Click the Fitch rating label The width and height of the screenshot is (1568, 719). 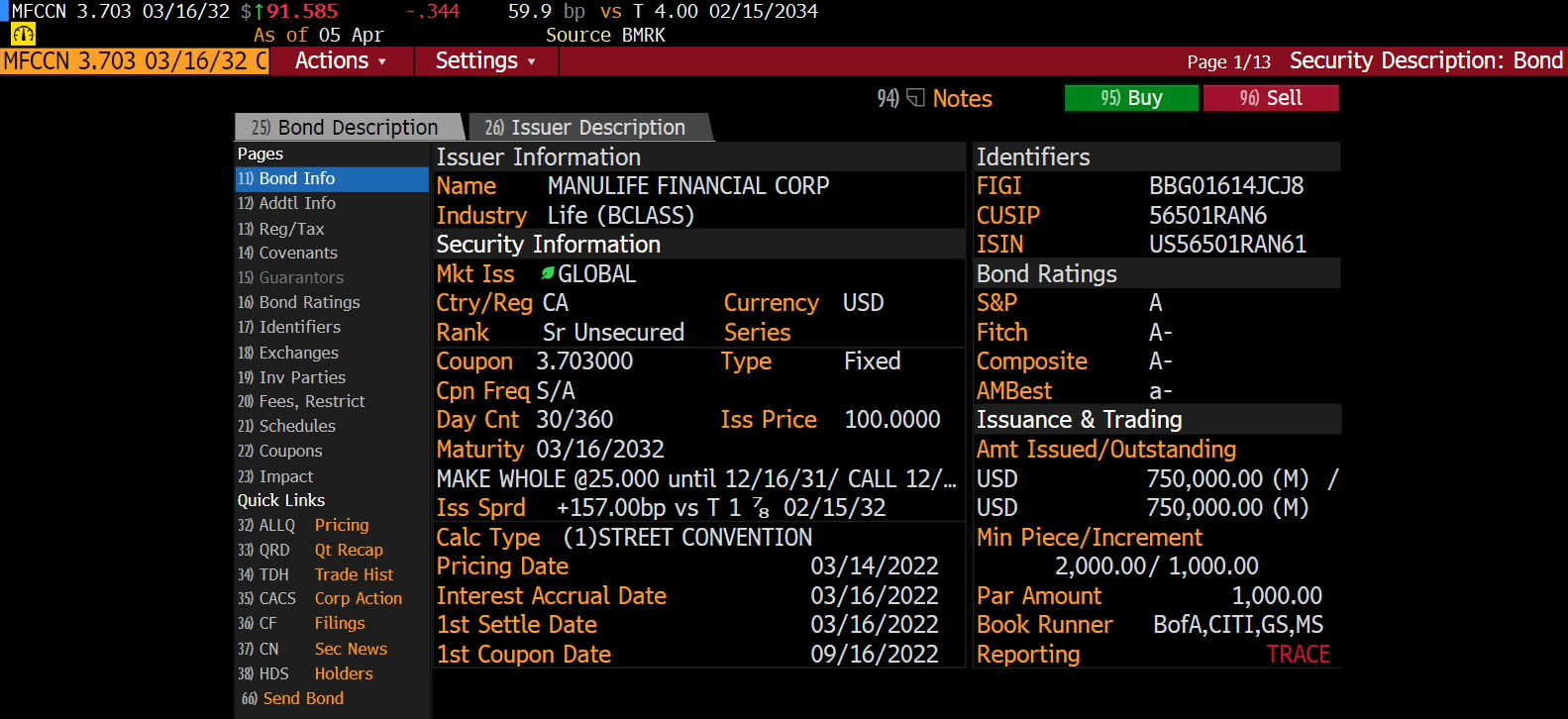click(x=1002, y=332)
